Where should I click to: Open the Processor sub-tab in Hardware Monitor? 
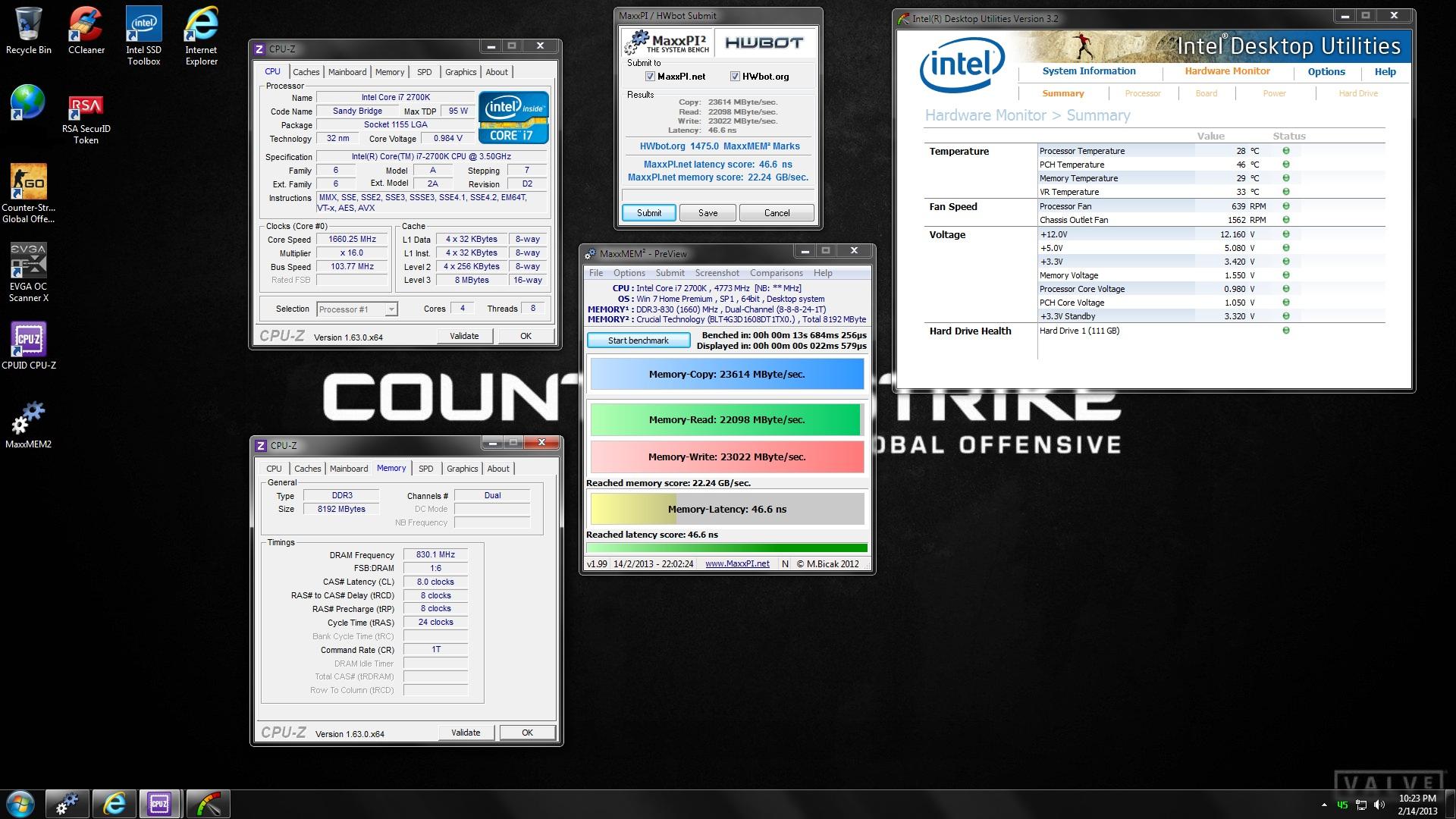[1143, 93]
